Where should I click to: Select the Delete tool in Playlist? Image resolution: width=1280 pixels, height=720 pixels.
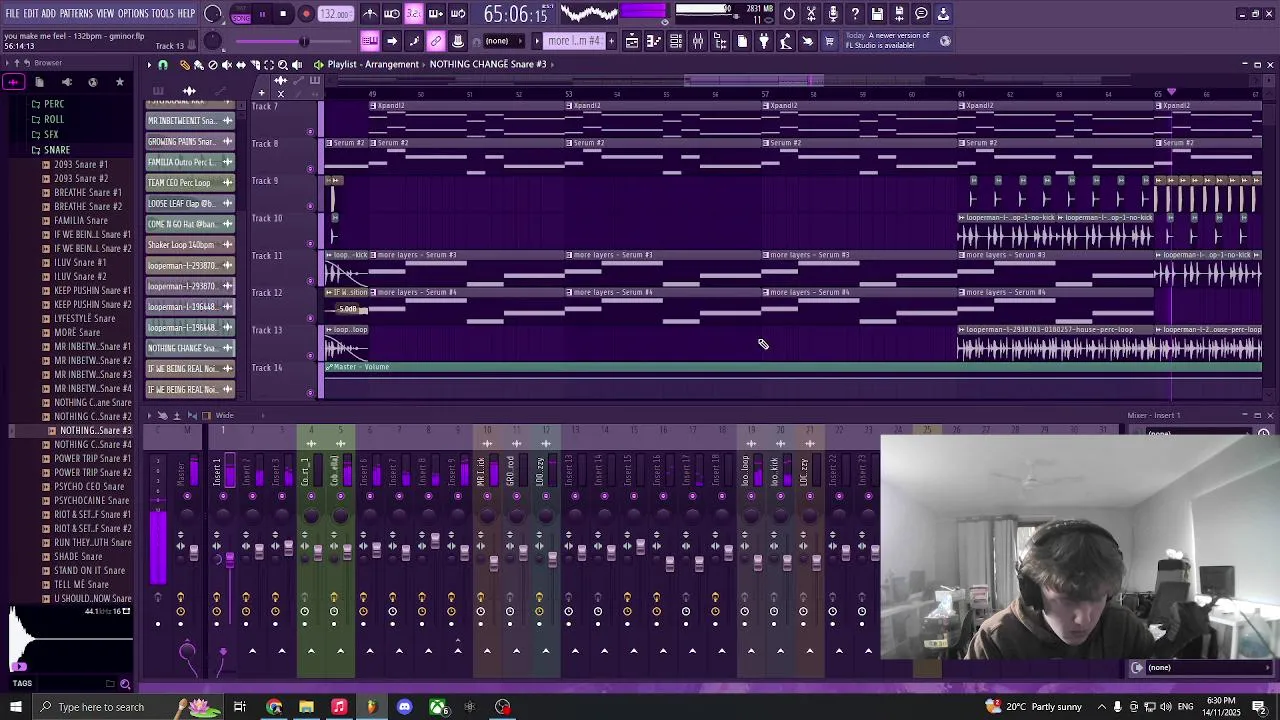tap(212, 65)
